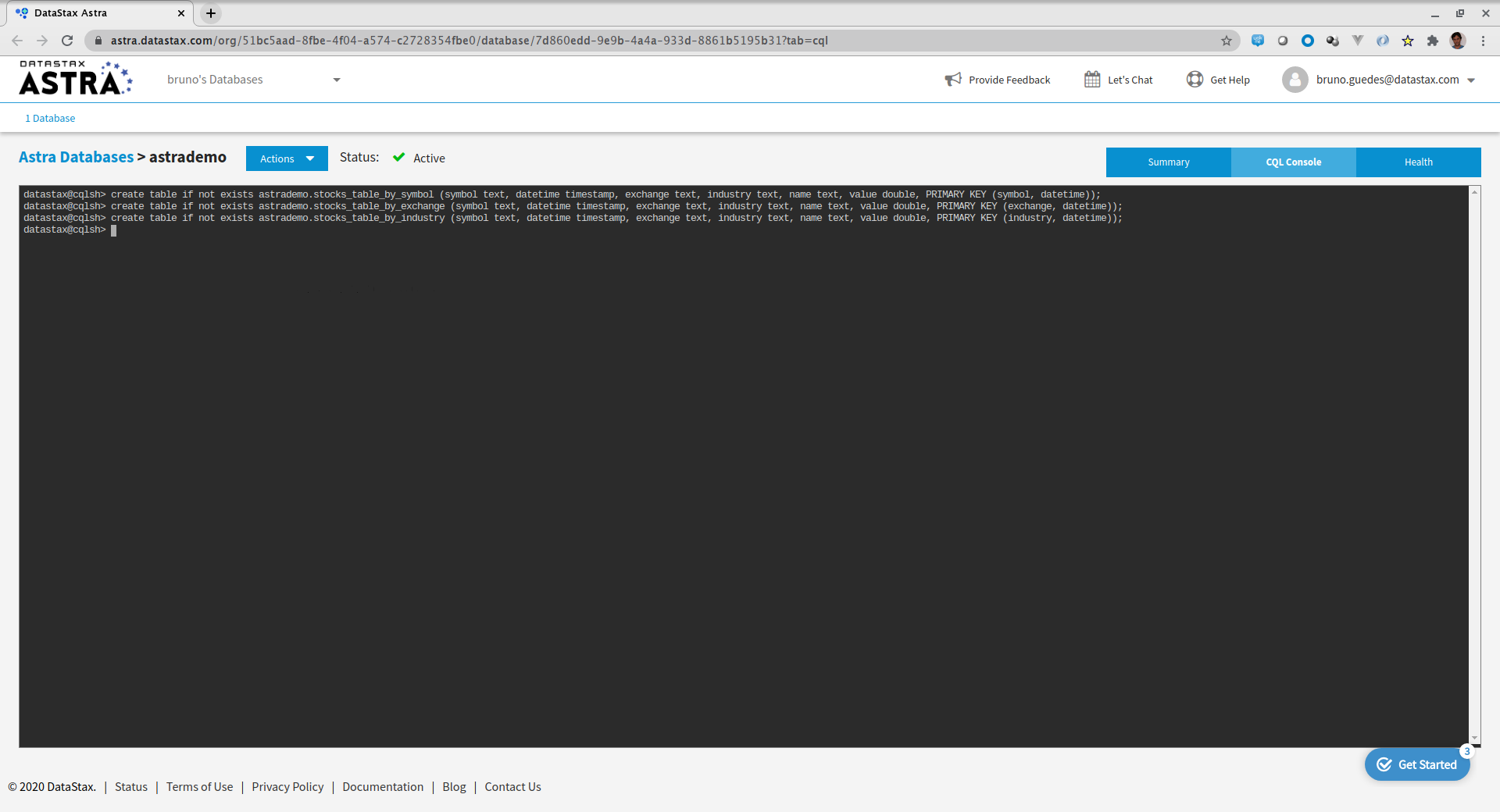Screen dimensions: 1500x812
Task: Open the Blog footer link
Action: [x=454, y=787]
